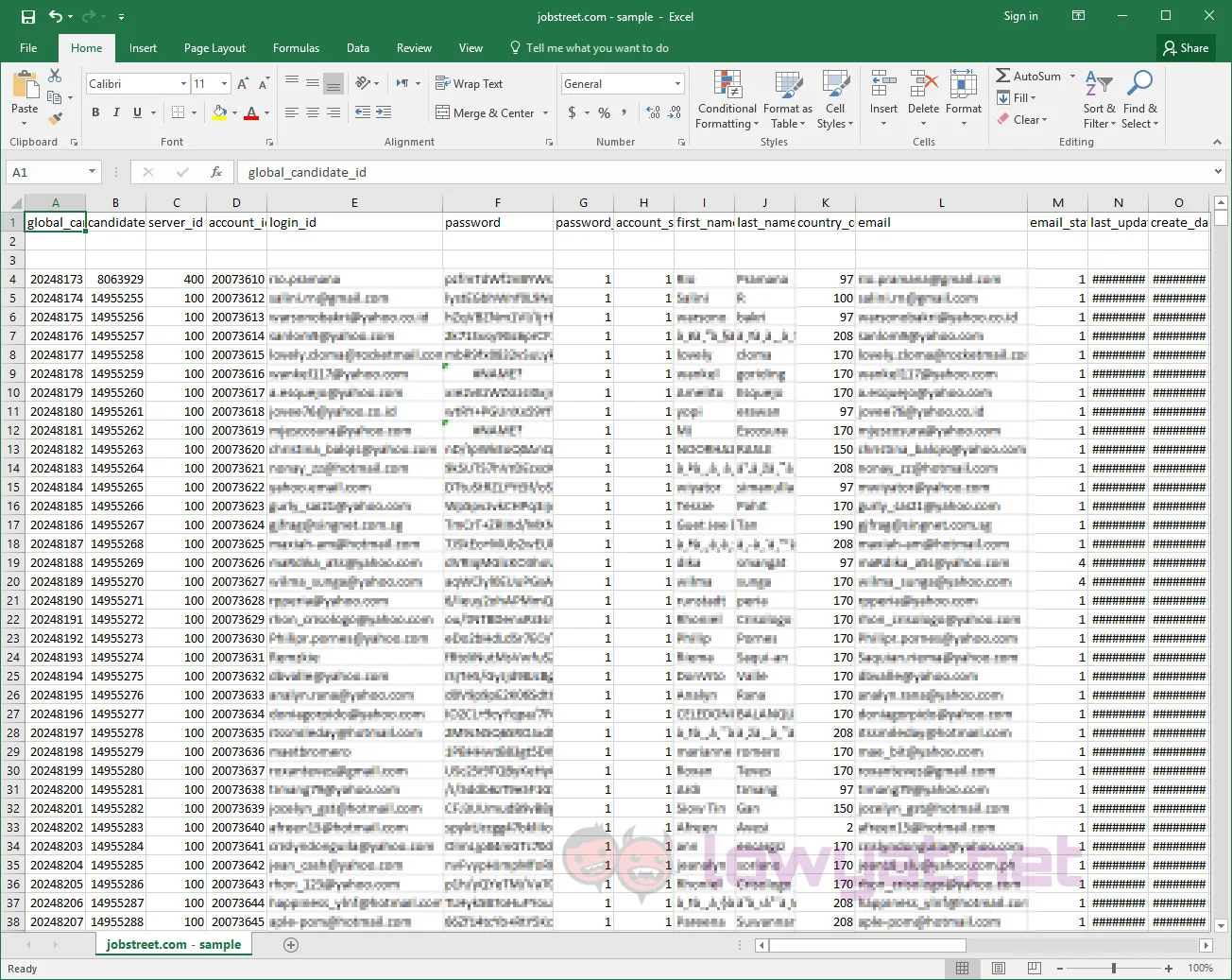Open Conditional Formatting menu
This screenshot has width=1232, height=980.
727,99
